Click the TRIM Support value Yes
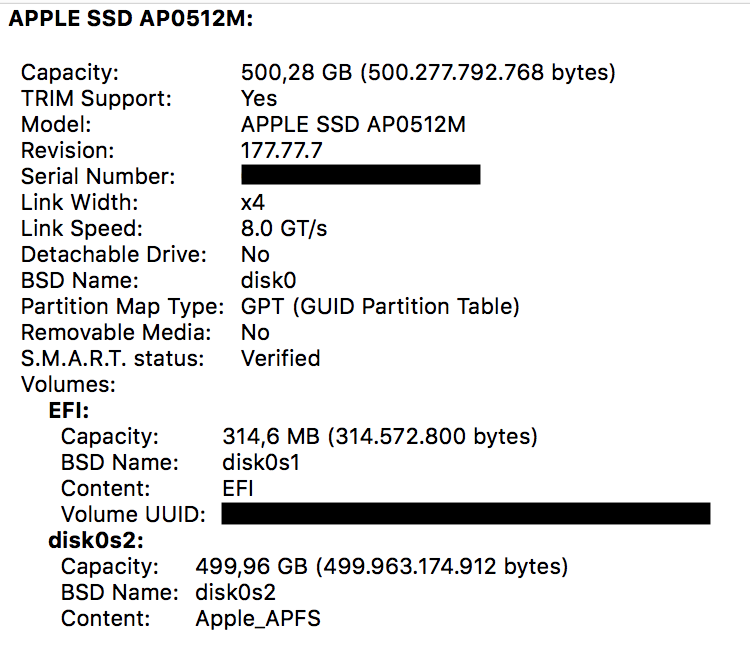 [x=259, y=99]
